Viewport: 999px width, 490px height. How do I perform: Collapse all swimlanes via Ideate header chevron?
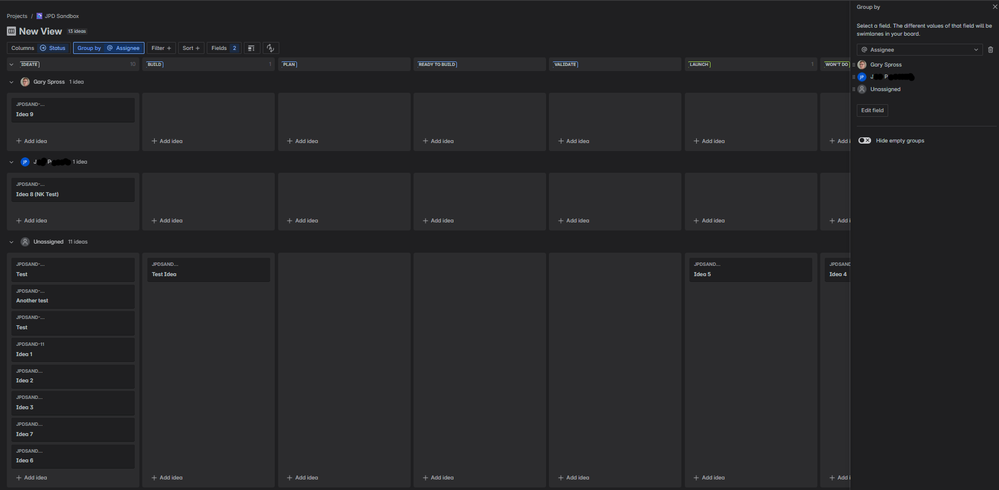pyautogui.click(x=11, y=64)
